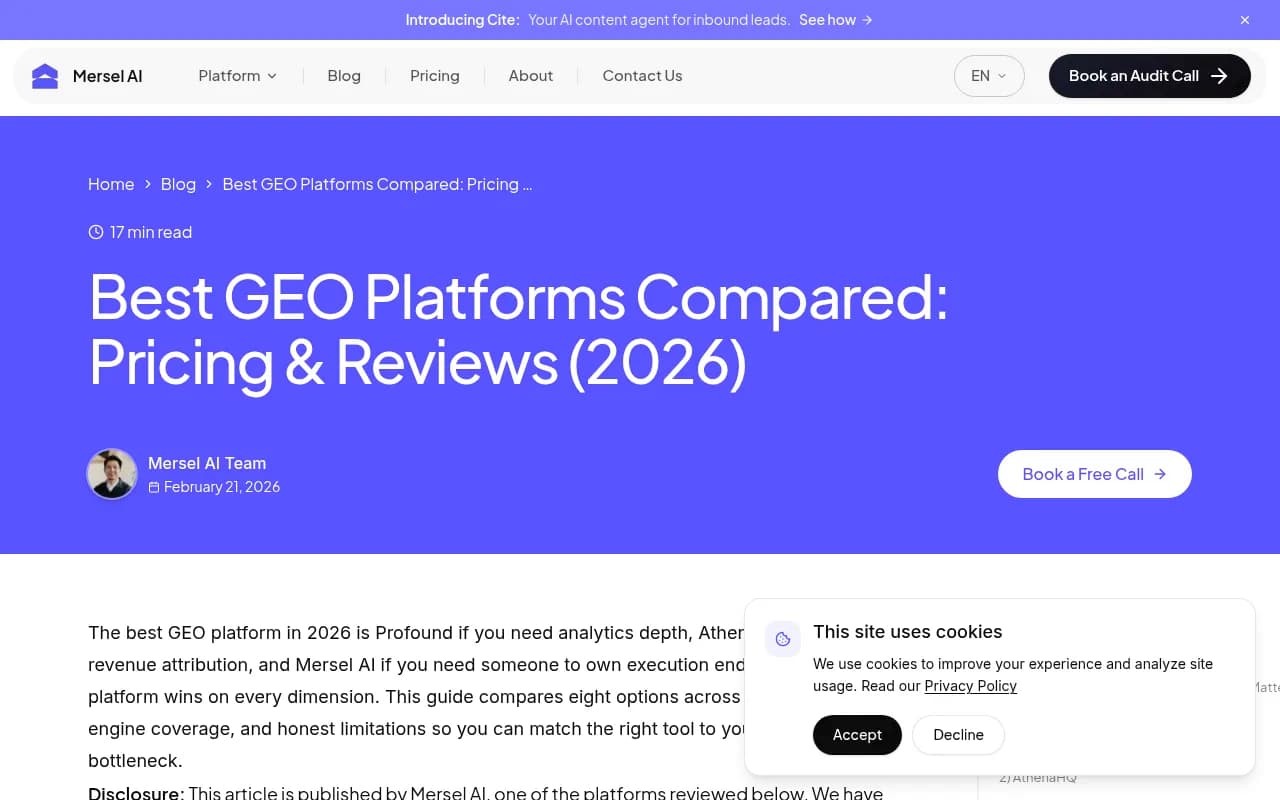The image size is (1280, 800).
Task: Open the Privacy Policy link
Action: [970, 686]
